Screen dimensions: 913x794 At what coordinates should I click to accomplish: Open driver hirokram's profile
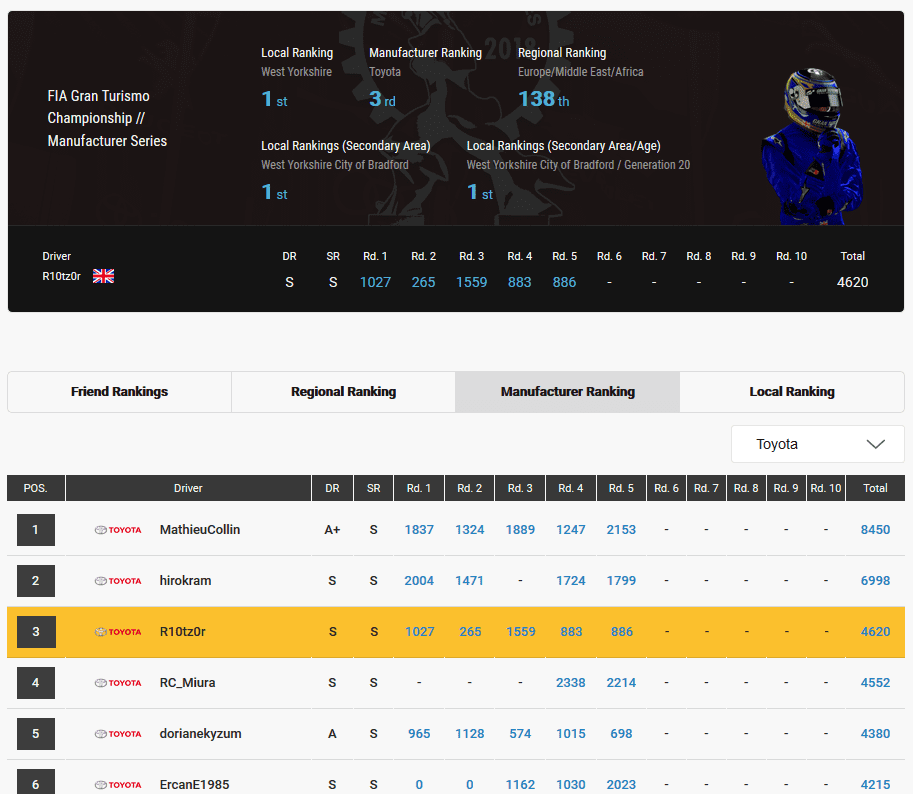[x=185, y=581]
